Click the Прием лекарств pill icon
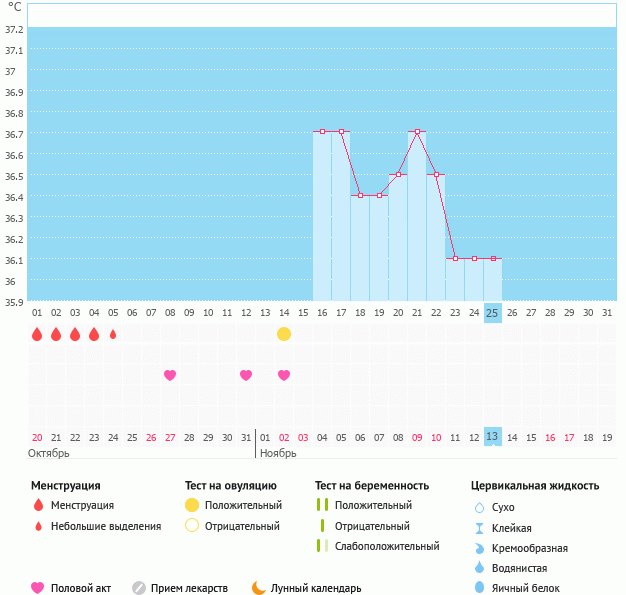 pyautogui.click(x=139, y=588)
